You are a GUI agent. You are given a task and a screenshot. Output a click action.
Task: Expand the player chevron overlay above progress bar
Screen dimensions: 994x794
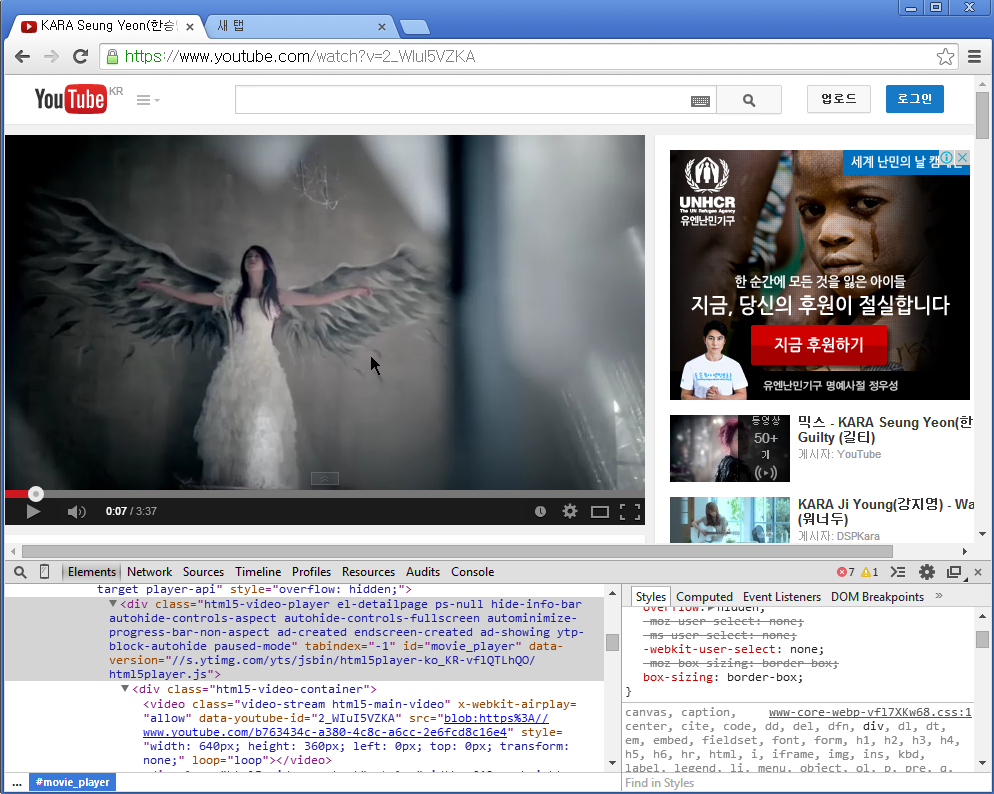325,479
